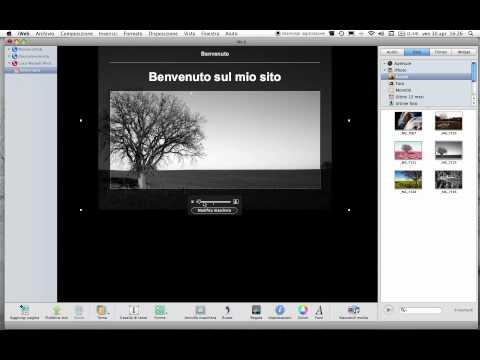The image size is (480, 360).
Task: Click the green meadow tree thumbnail
Action: pyautogui.click(x=408, y=180)
